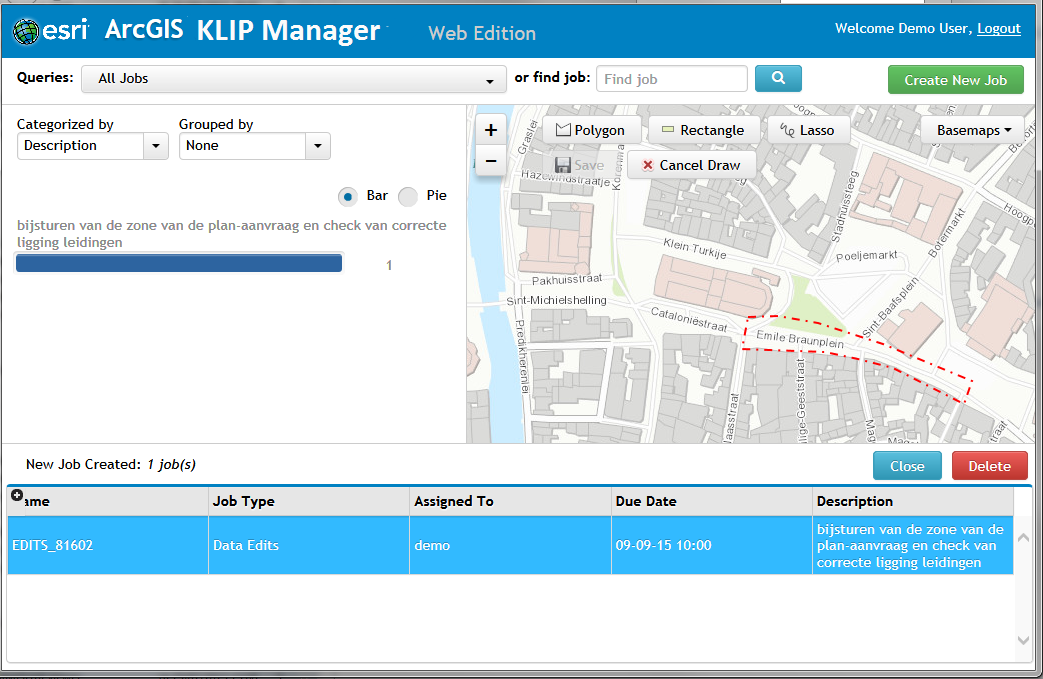
Task: Zoom out the map with minus button
Action: [491, 161]
